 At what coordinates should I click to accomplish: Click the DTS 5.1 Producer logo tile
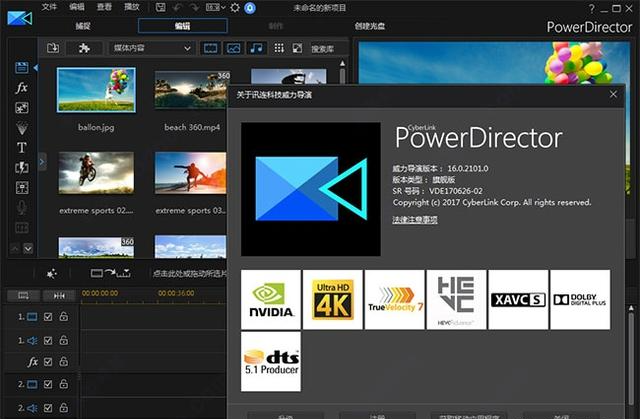(x=271, y=361)
